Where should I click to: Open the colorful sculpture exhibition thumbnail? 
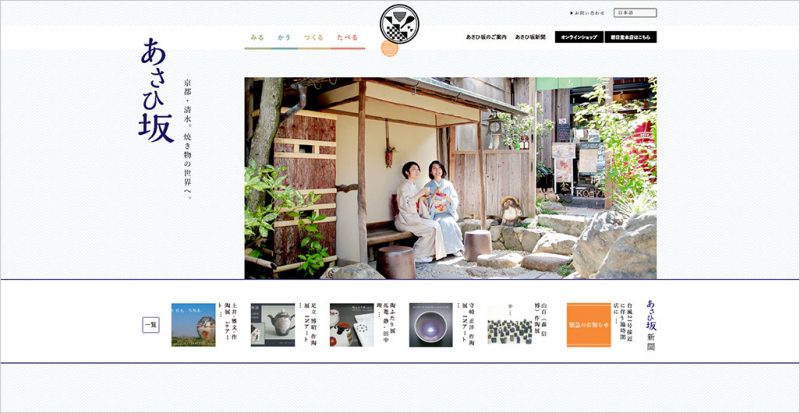pyautogui.click(x=193, y=324)
